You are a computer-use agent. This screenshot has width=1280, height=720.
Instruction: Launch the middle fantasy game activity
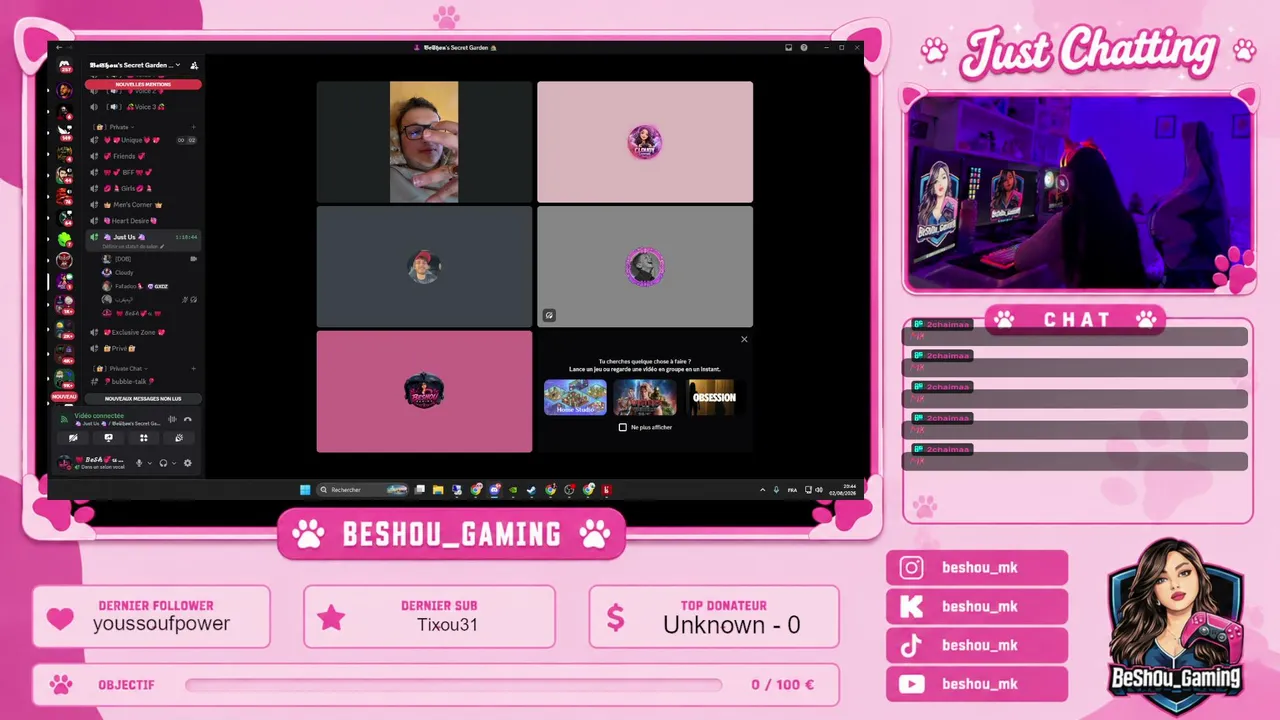645,397
